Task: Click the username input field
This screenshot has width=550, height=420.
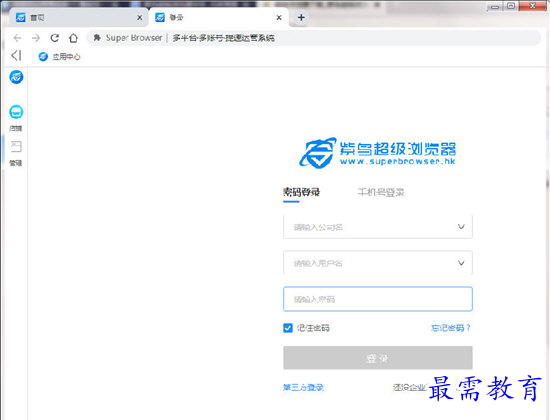Action: pyautogui.click(x=377, y=263)
